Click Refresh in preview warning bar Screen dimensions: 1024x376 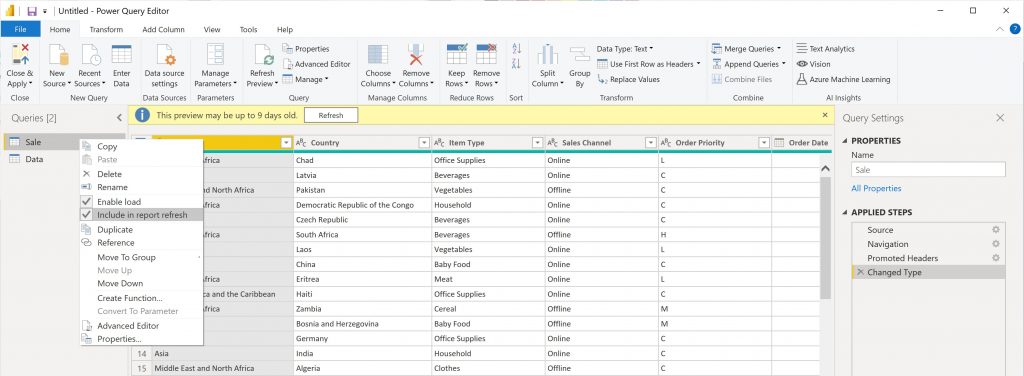(x=331, y=116)
